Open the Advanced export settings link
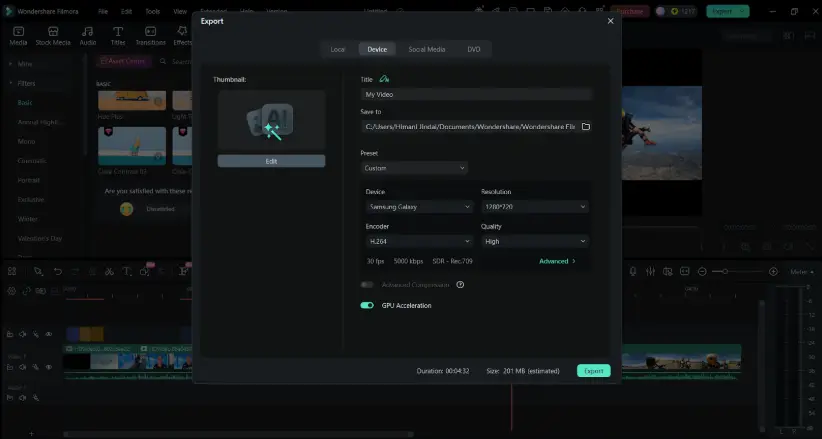The width and height of the screenshot is (822, 439). coord(557,261)
